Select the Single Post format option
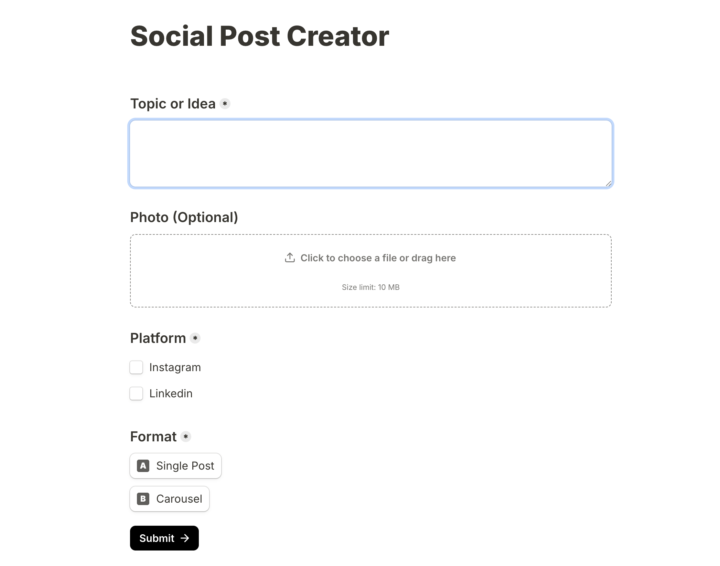 175,466
